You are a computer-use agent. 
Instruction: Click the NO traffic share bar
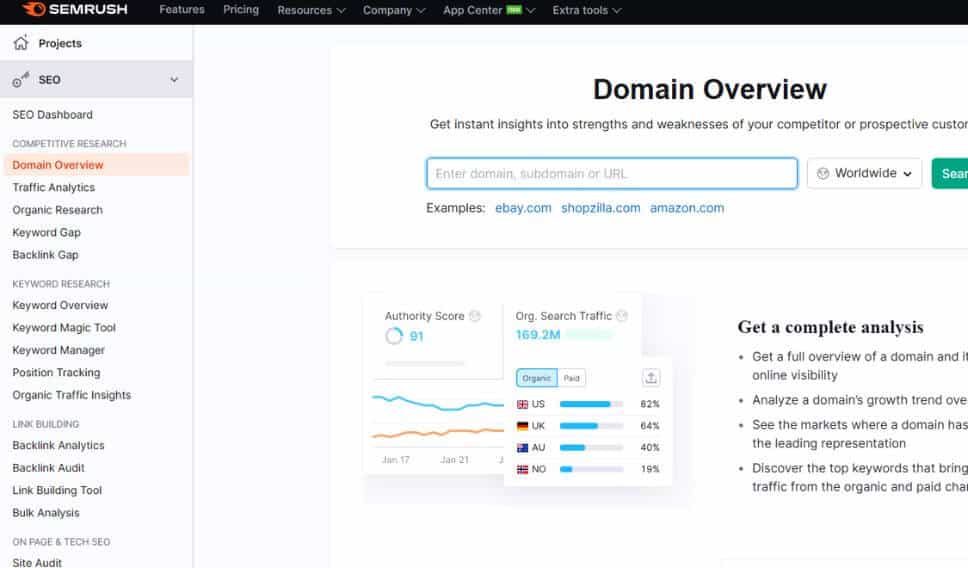(x=591, y=469)
